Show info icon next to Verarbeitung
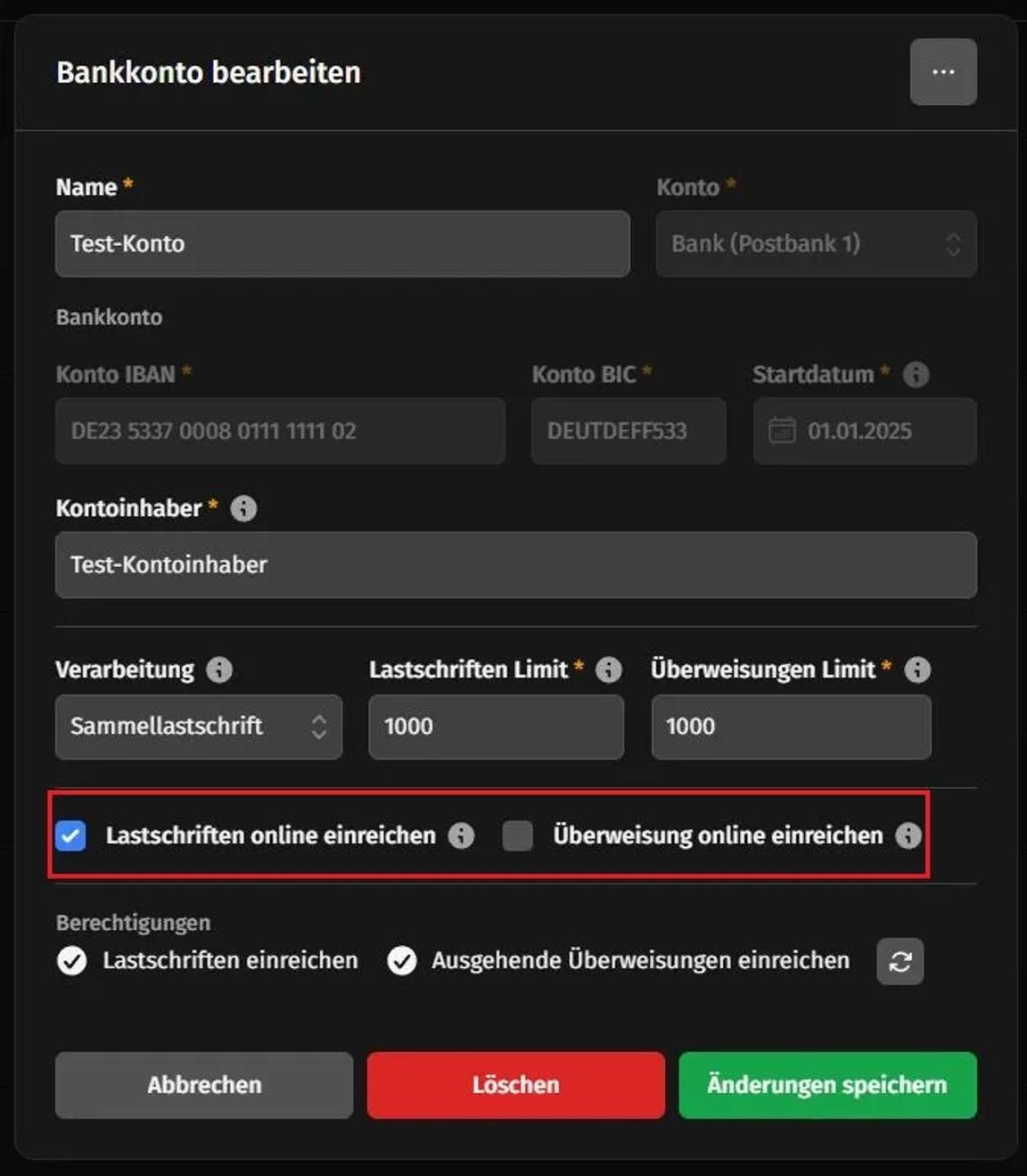 click(219, 670)
